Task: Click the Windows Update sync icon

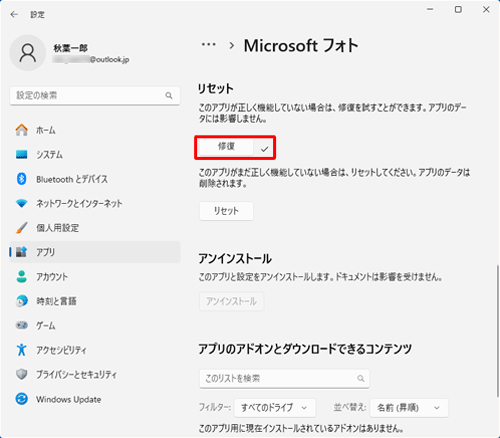Action: coord(22,399)
